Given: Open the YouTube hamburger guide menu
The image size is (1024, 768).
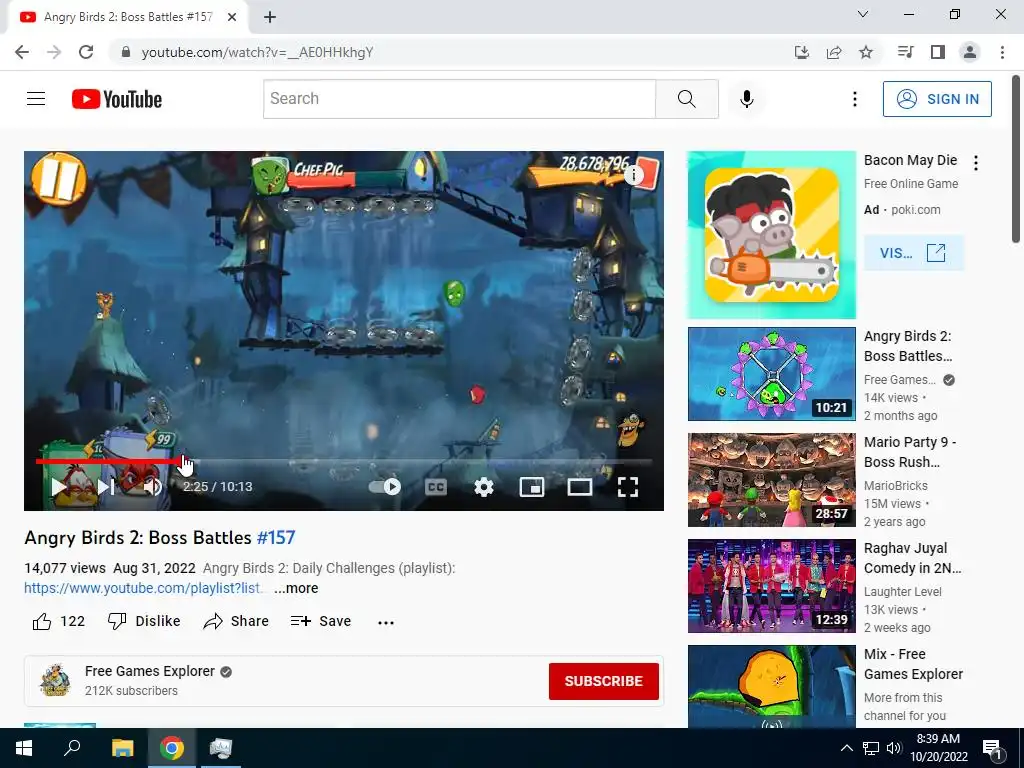Looking at the screenshot, I should pyautogui.click(x=36, y=99).
